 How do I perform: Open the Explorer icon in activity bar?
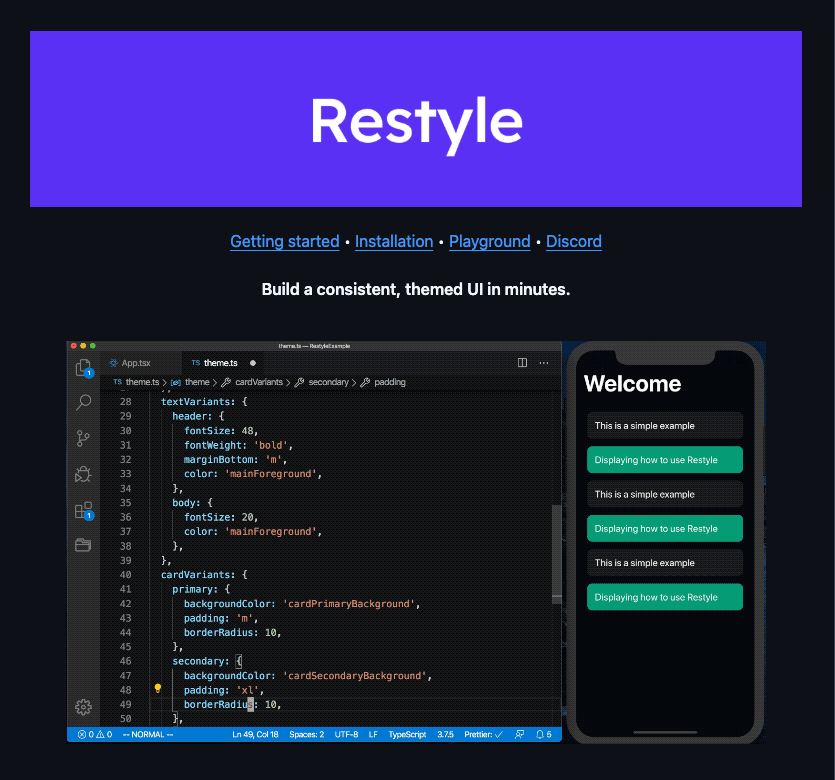(x=83, y=367)
